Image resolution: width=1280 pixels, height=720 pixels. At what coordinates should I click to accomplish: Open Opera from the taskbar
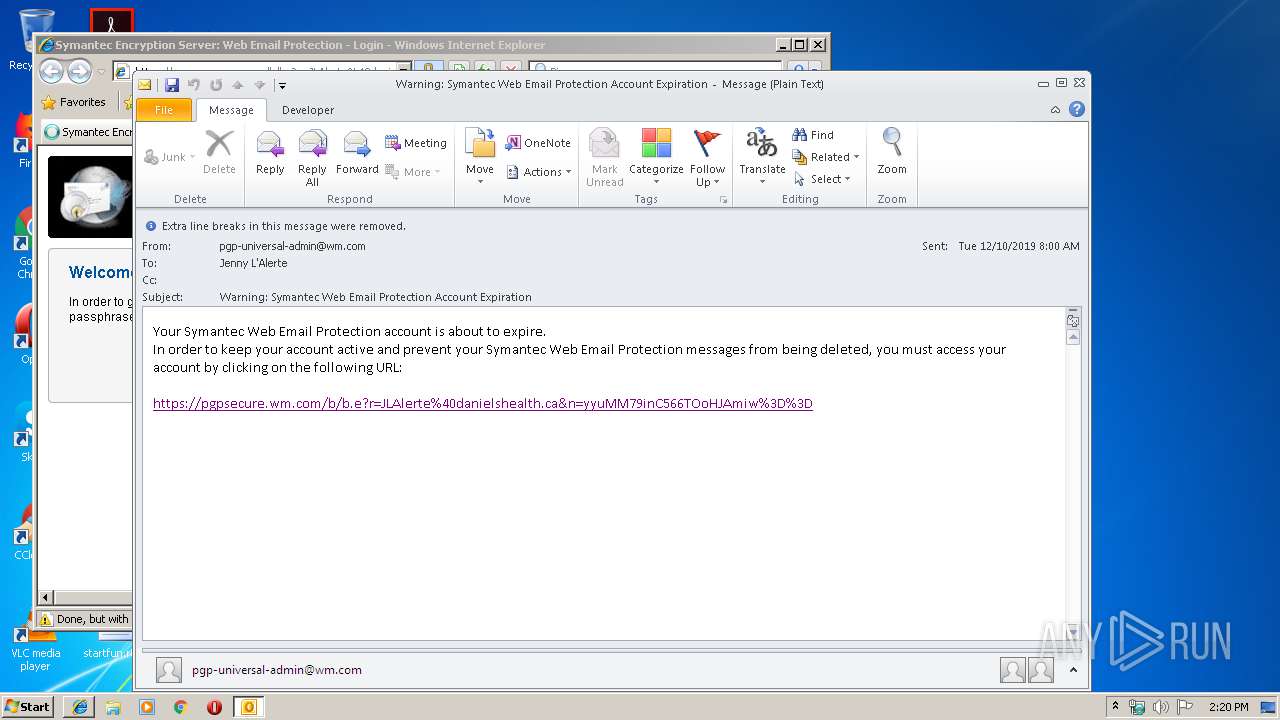(x=214, y=707)
